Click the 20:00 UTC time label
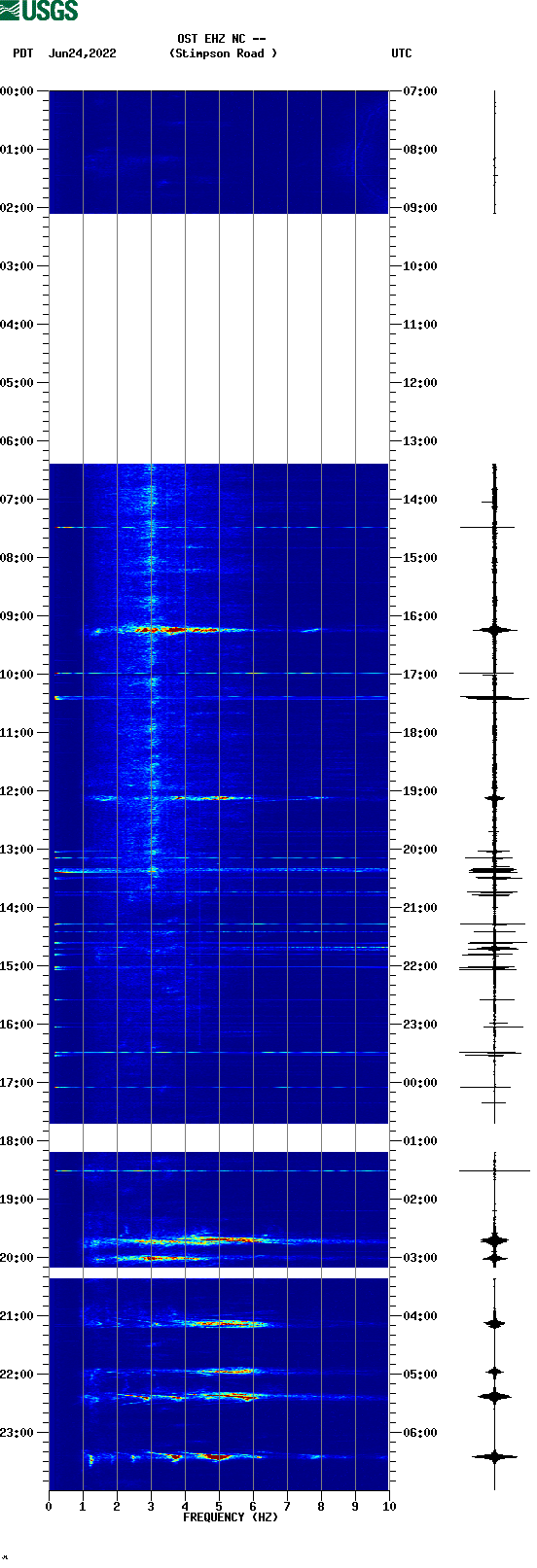This screenshot has height=1568, width=537. click(420, 850)
